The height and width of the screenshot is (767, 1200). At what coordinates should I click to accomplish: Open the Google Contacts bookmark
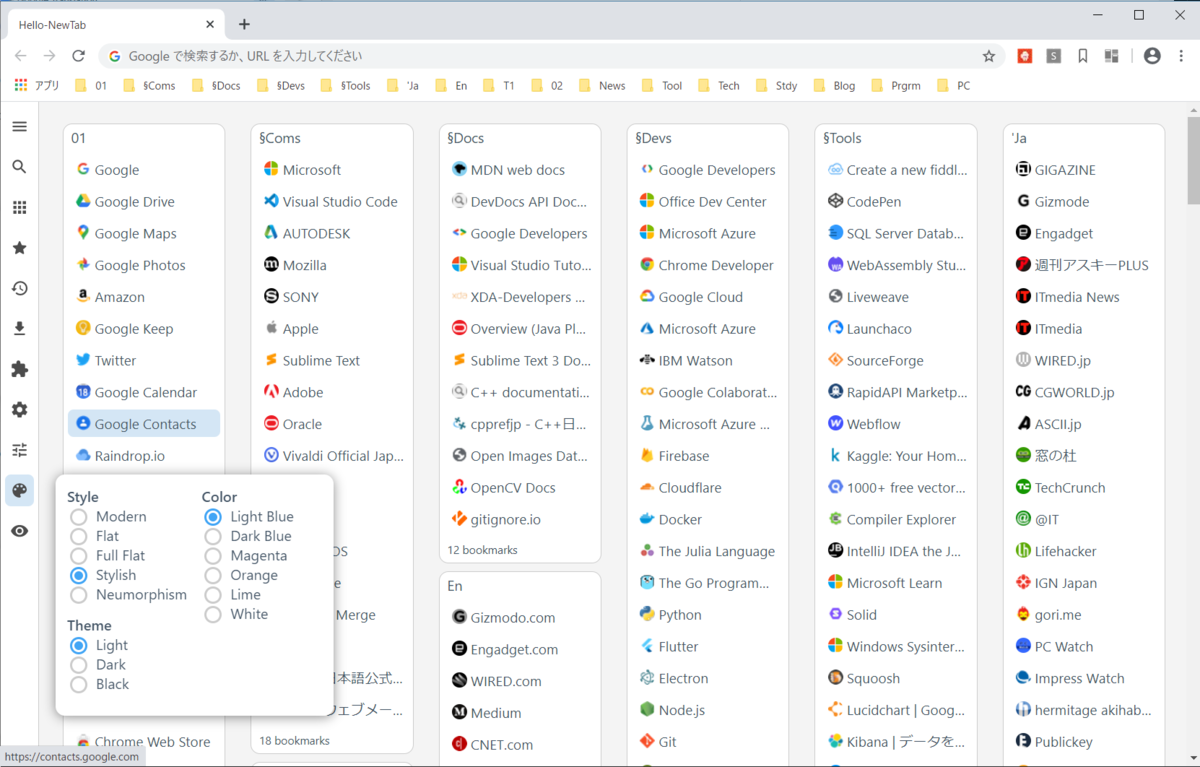[144, 424]
